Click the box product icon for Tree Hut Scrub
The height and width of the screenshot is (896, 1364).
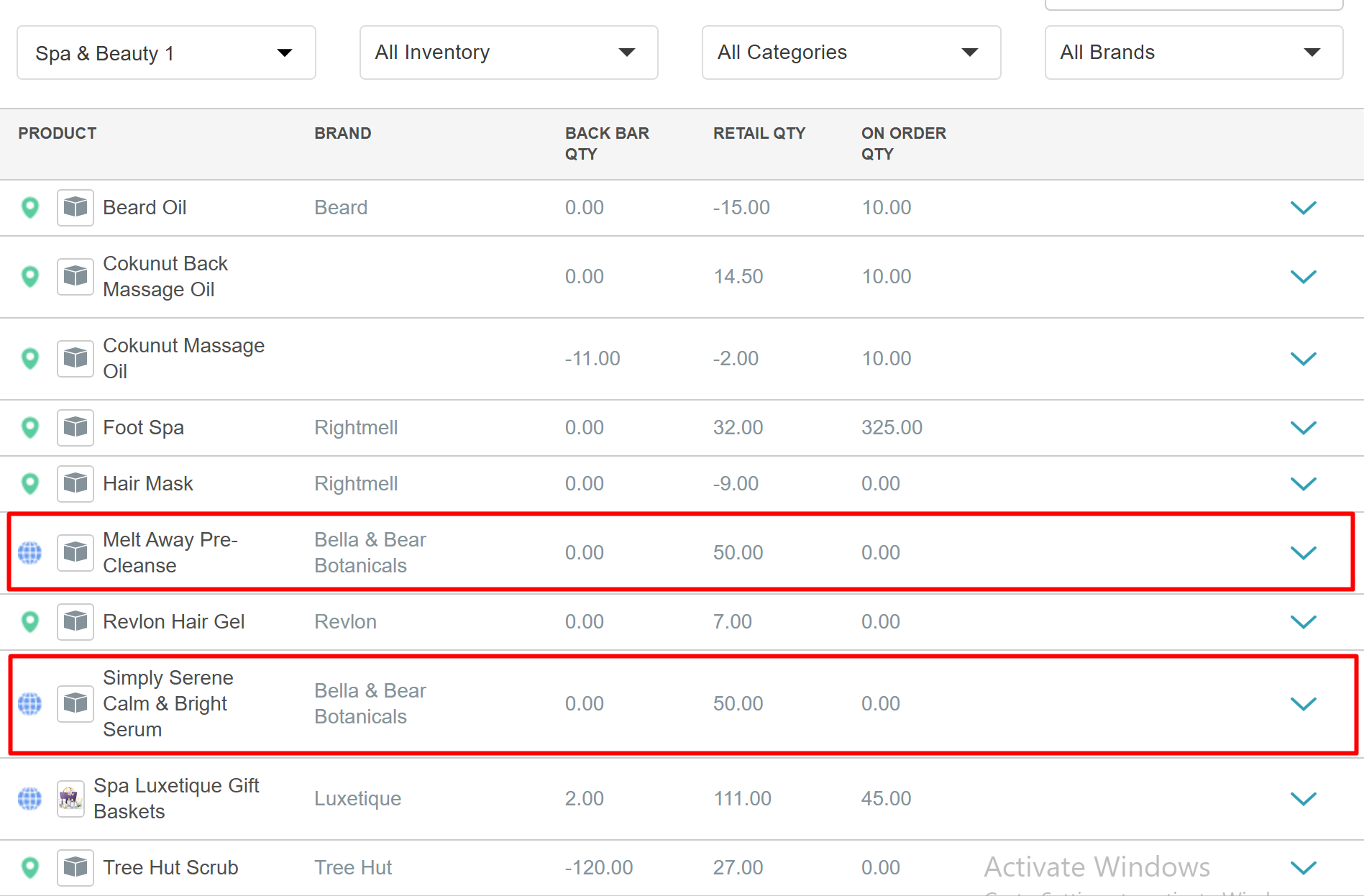coord(75,868)
